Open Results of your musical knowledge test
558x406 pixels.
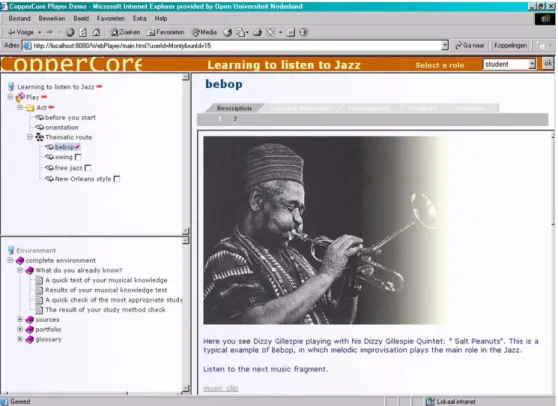pos(106,290)
